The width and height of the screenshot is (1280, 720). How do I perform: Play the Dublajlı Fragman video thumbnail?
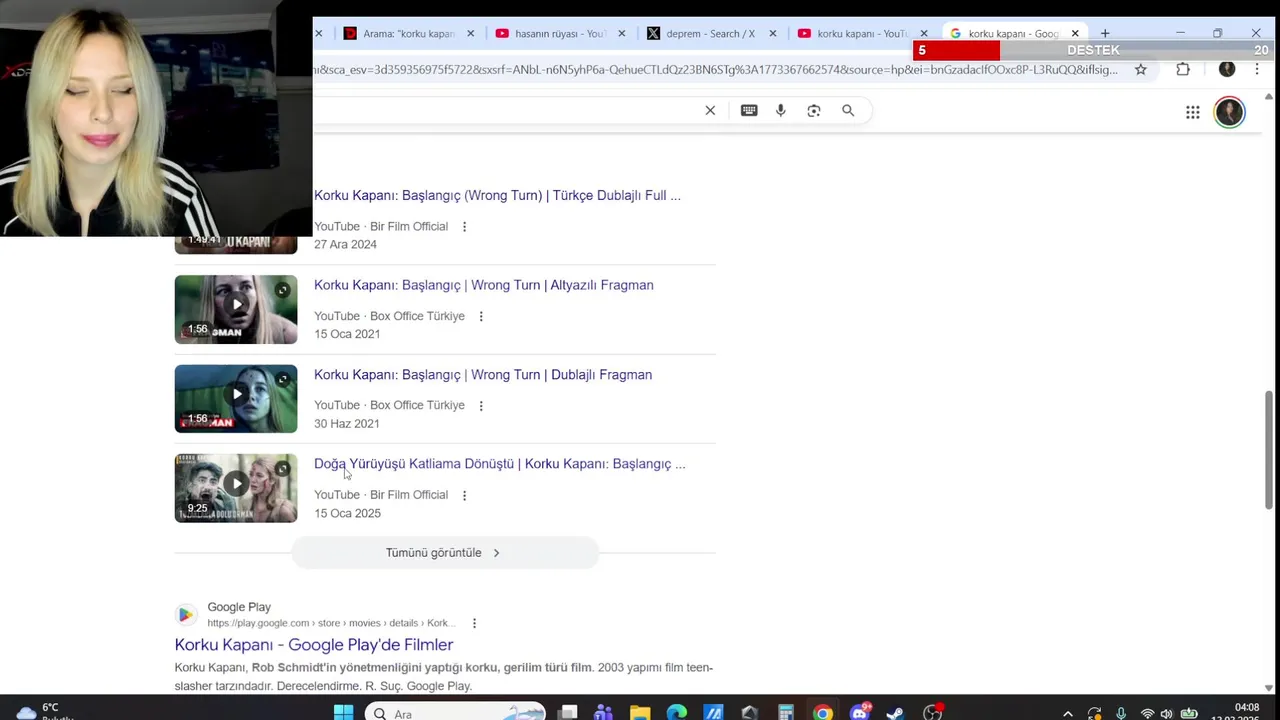click(x=236, y=398)
